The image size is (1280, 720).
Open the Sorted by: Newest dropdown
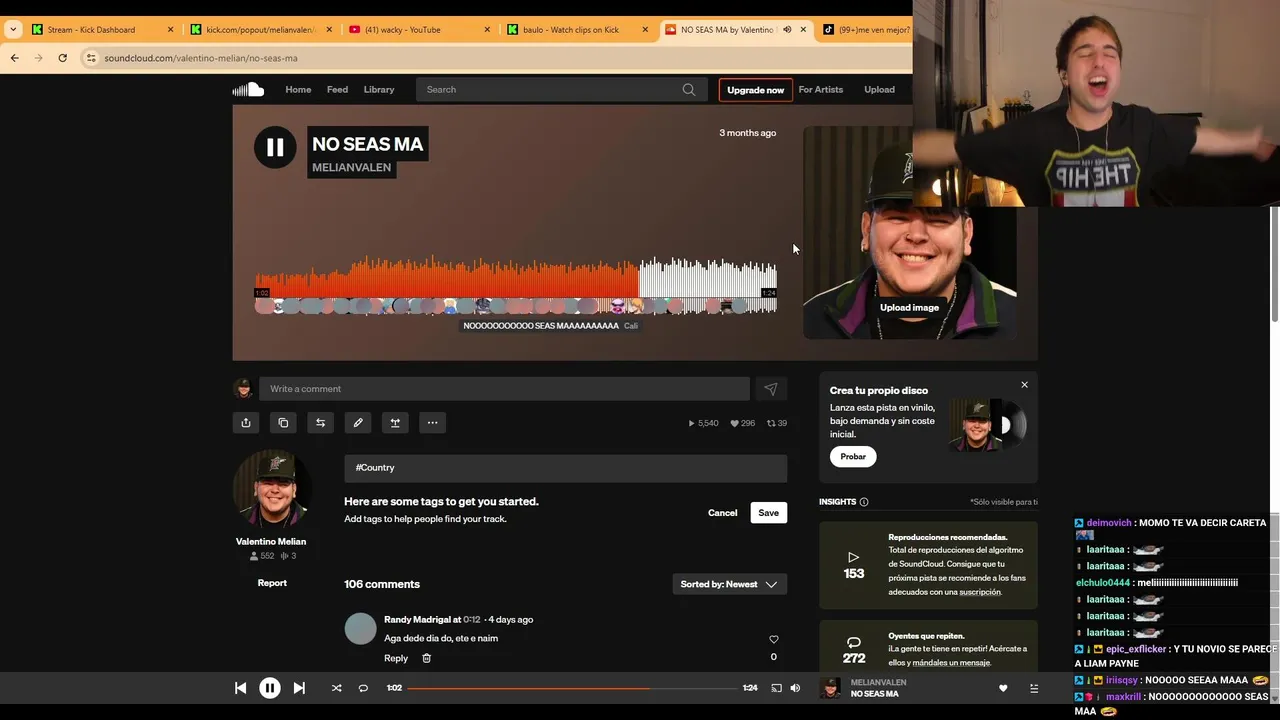click(x=729, y=584)
